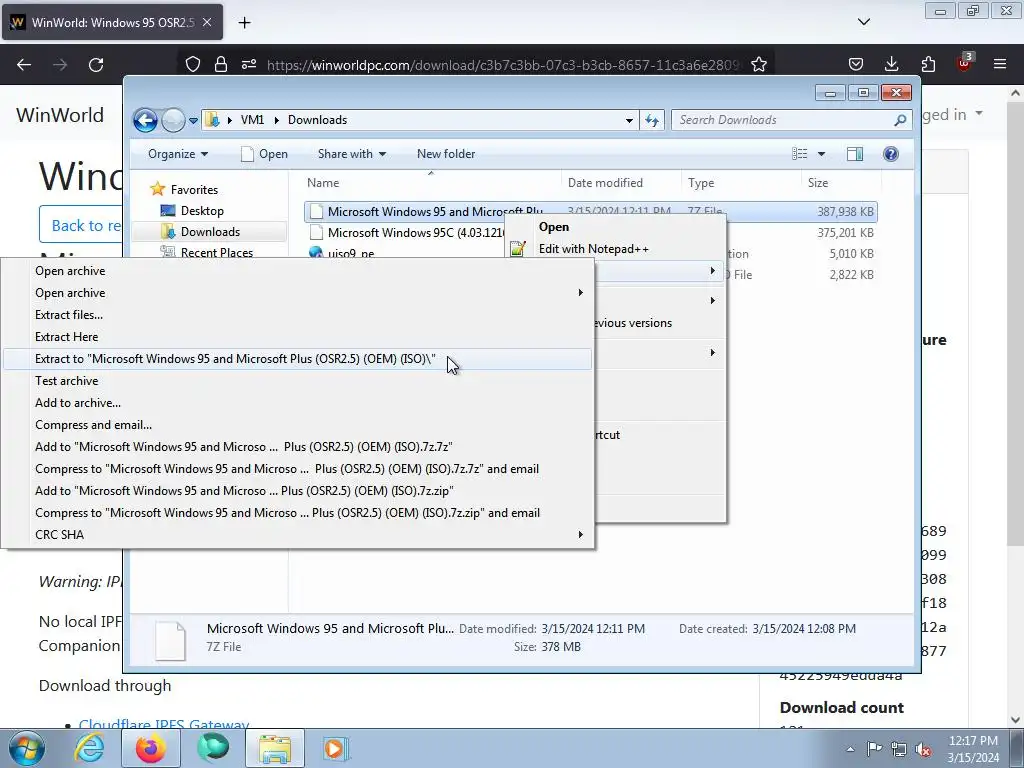The width and height of the screenshot is (1024, 768).
Task: Open Firefox downloads panel
Action: point(891,64)
